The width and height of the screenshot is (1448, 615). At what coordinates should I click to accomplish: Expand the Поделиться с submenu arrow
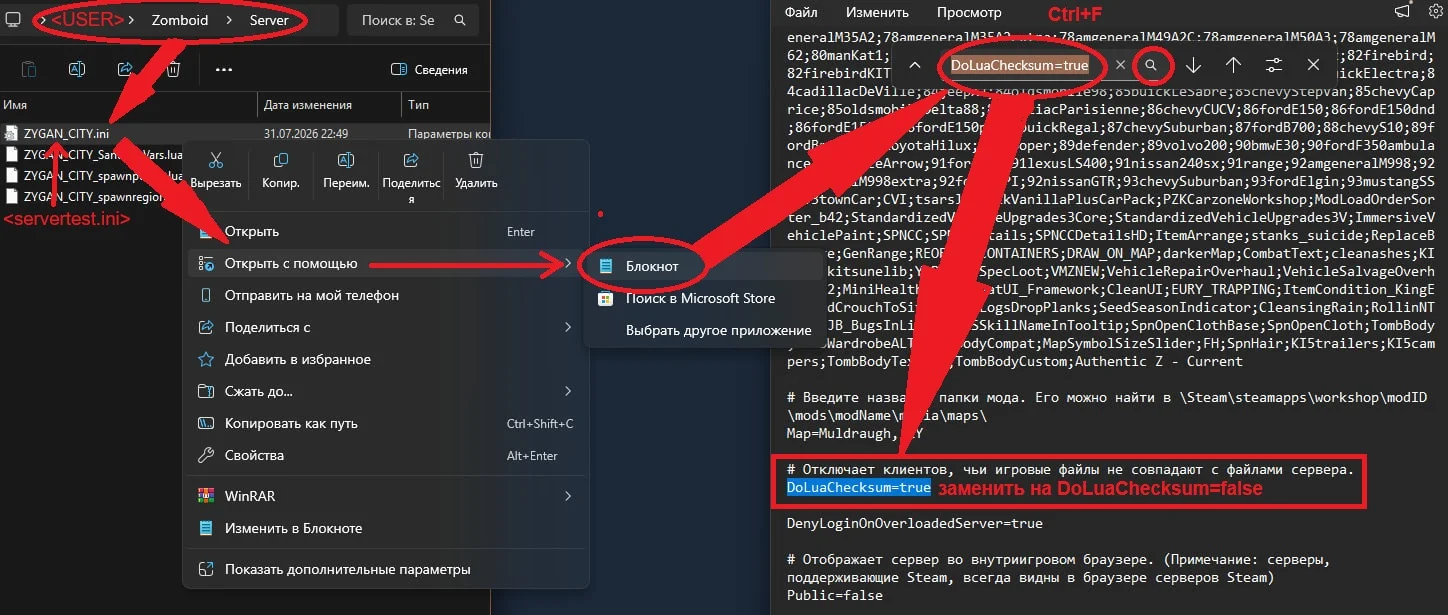pyautogui.click(x=568, y=327)
